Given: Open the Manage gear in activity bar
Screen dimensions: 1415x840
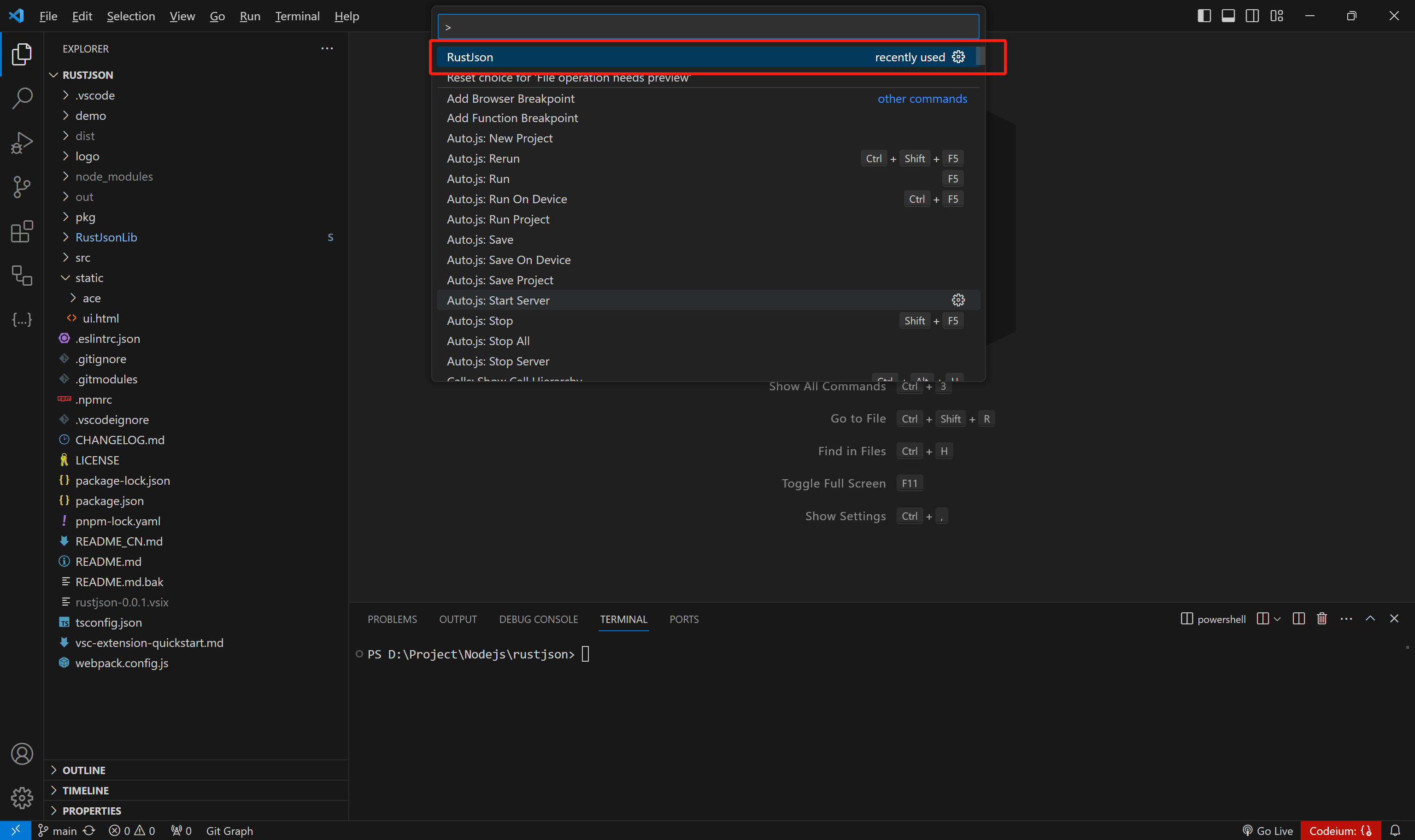Looking at the screenshot, I should pos(22,798).
